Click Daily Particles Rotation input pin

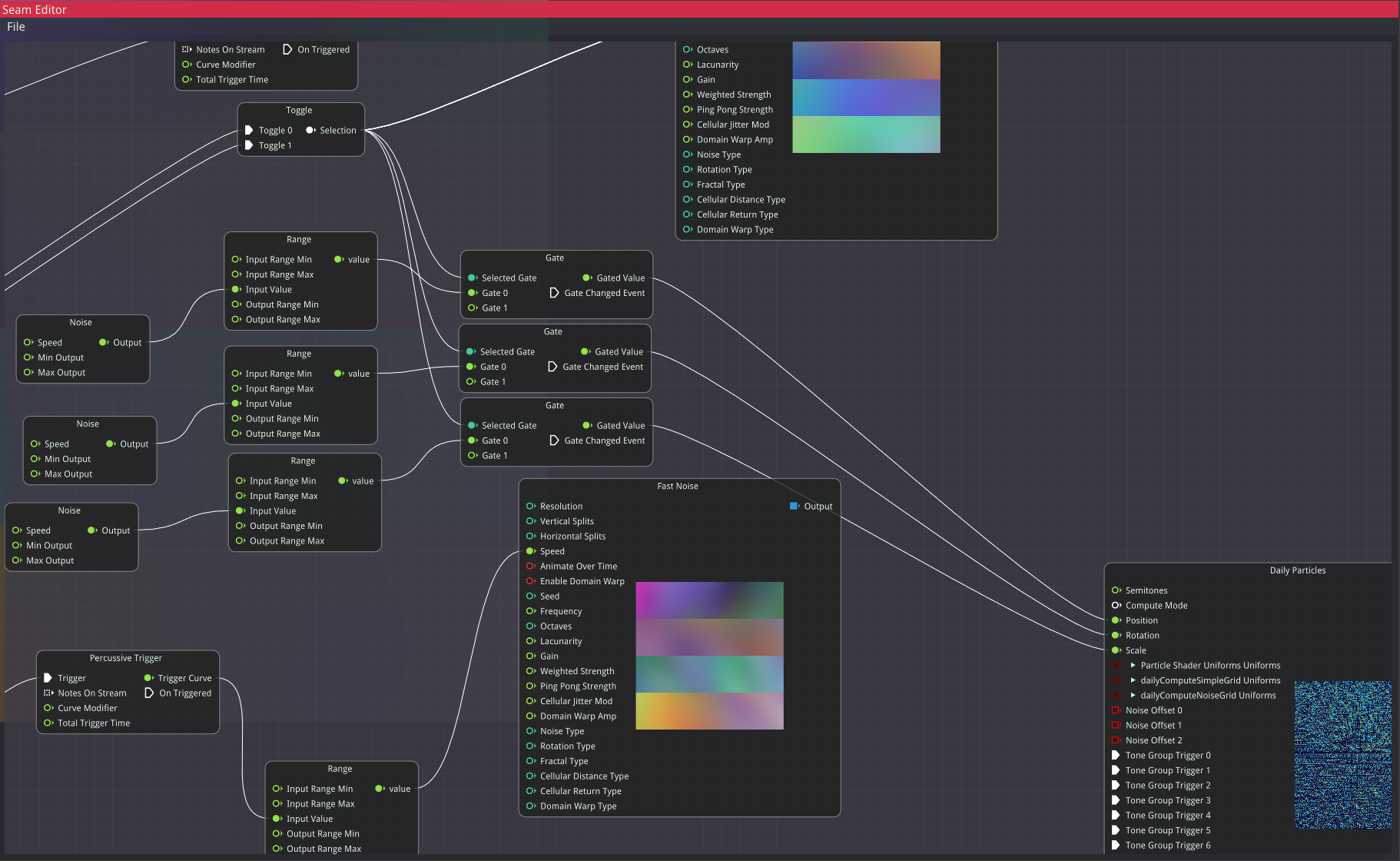1116,636
